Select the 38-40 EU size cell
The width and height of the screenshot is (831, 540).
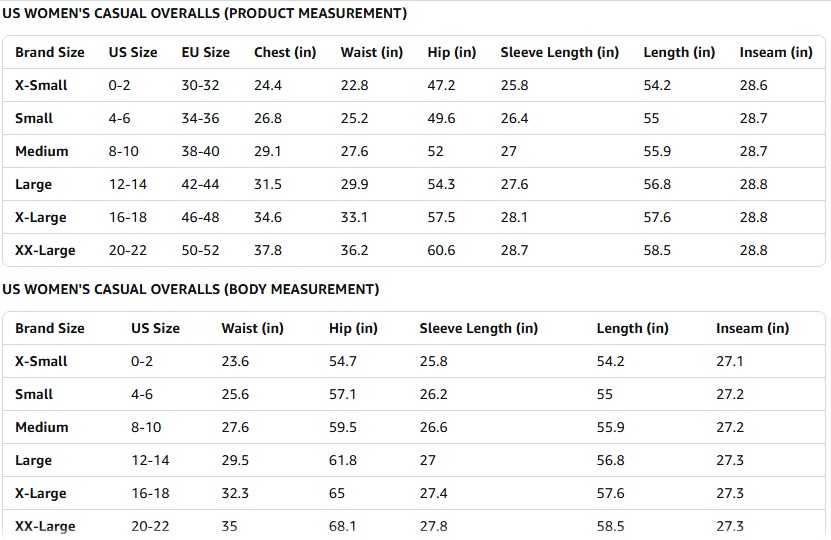pyautogui.click(x=200, y=151)
